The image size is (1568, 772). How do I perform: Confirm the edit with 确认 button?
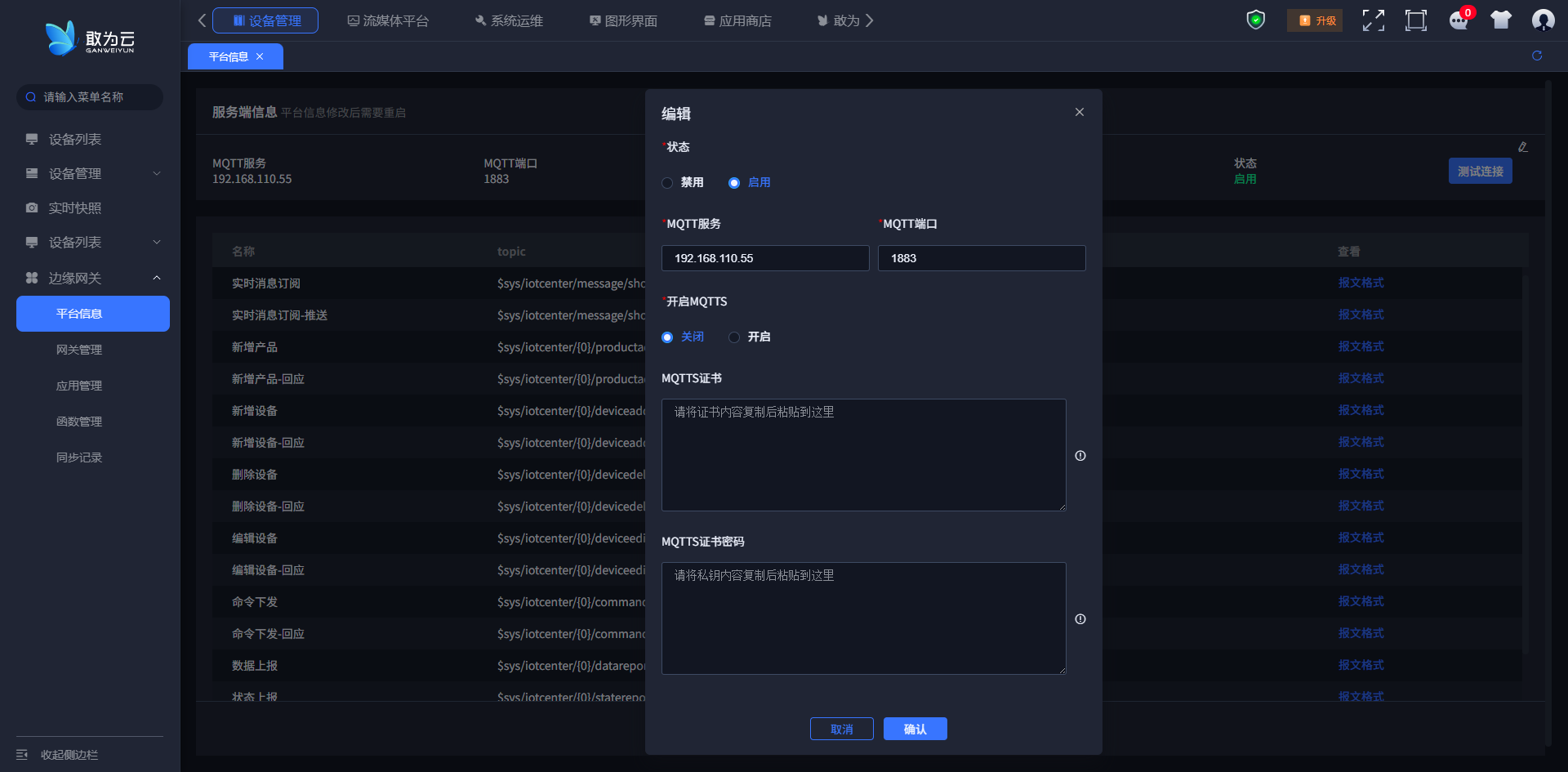tap(915, 729)
